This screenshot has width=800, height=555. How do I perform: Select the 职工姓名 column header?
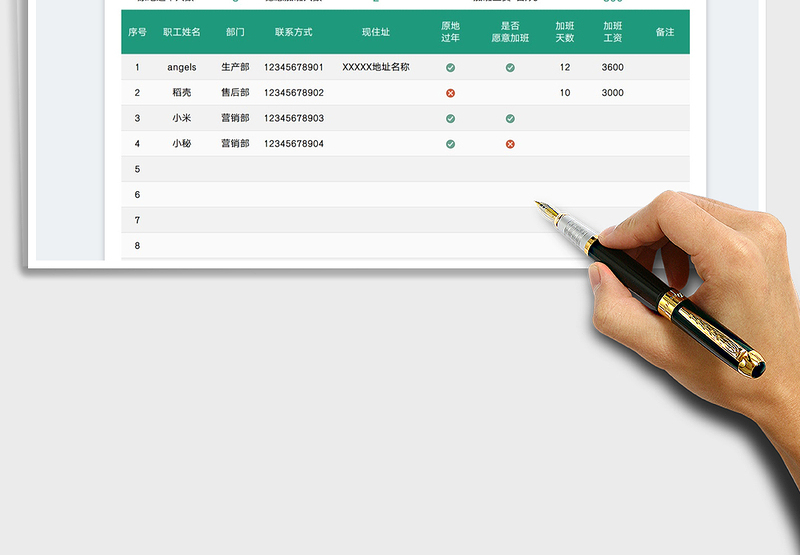[182, 32]
